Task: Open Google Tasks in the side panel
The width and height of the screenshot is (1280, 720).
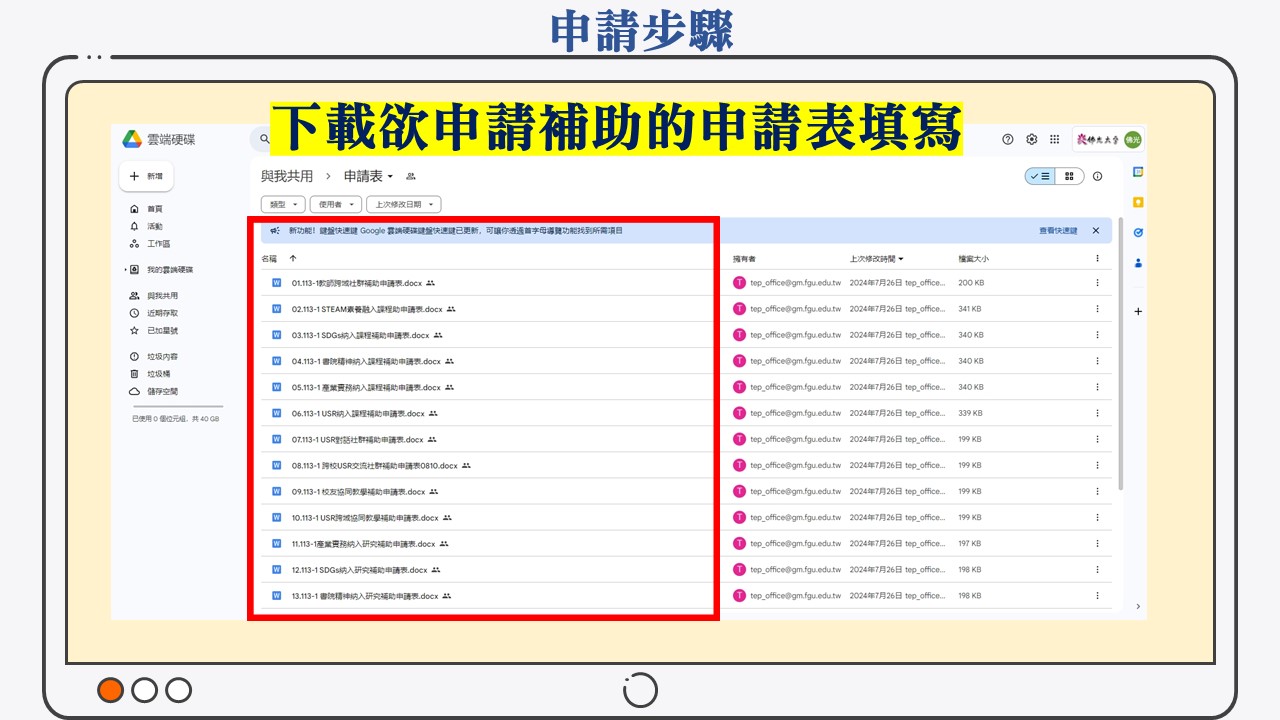Action: 1138,233
